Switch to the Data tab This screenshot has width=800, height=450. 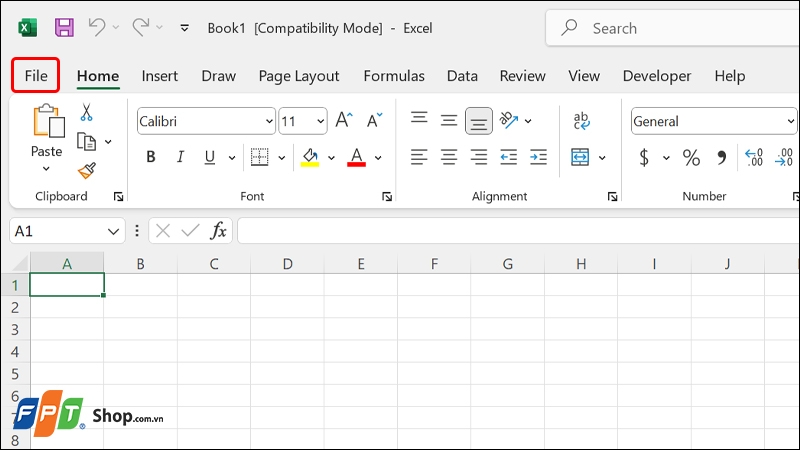pyautogui.click(x=462, y=76)
